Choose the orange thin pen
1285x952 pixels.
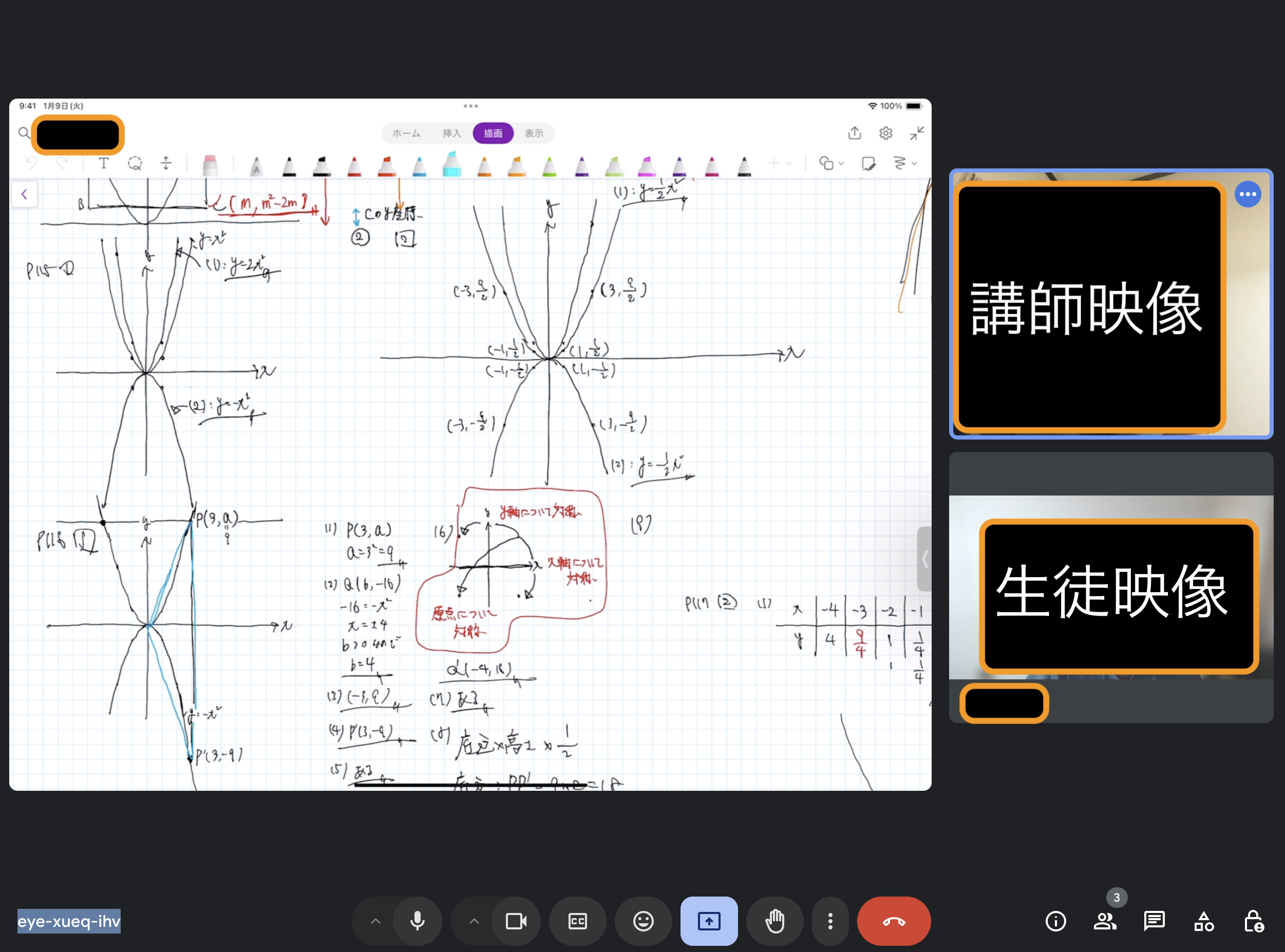pyautogui.click(x=485, y=166)
